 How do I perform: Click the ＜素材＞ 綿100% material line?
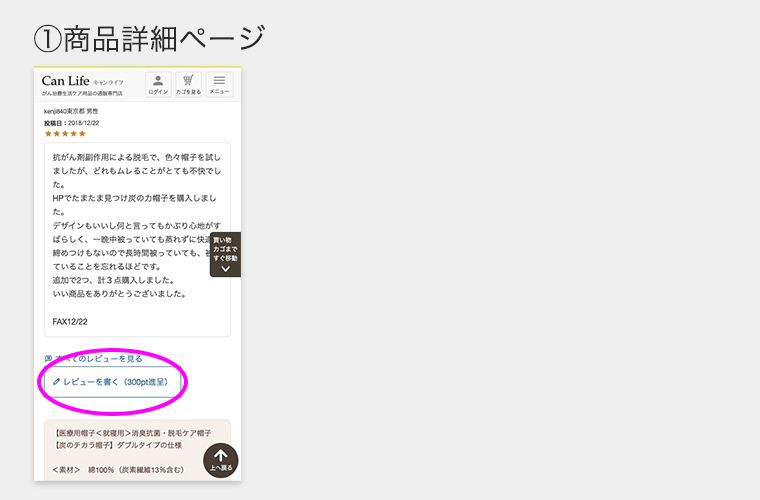[118, 469]
